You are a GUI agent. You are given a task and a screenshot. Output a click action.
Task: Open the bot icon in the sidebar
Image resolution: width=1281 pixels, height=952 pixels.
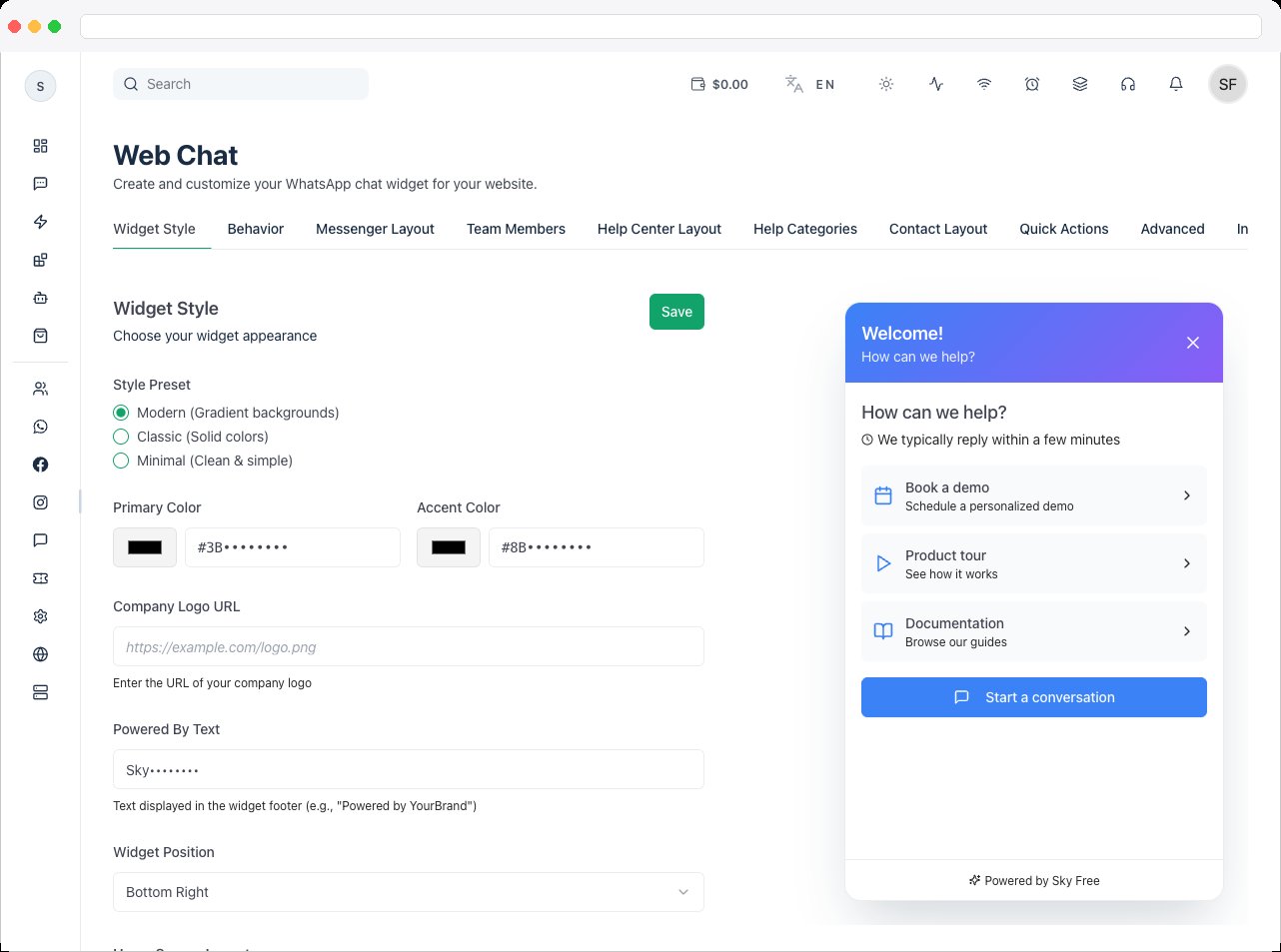tap(40, 298)
